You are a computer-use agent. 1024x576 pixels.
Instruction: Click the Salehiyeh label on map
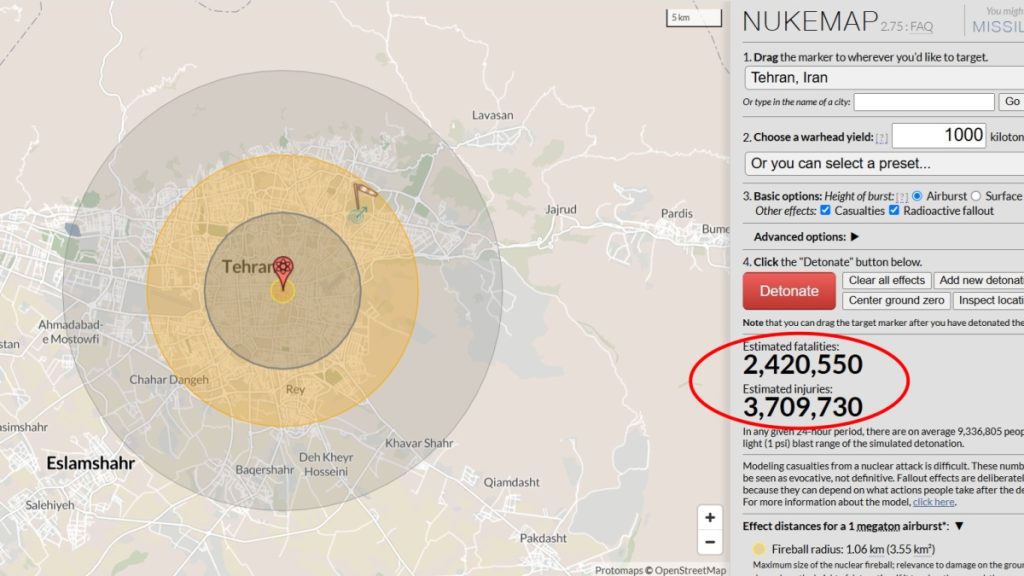50,505
